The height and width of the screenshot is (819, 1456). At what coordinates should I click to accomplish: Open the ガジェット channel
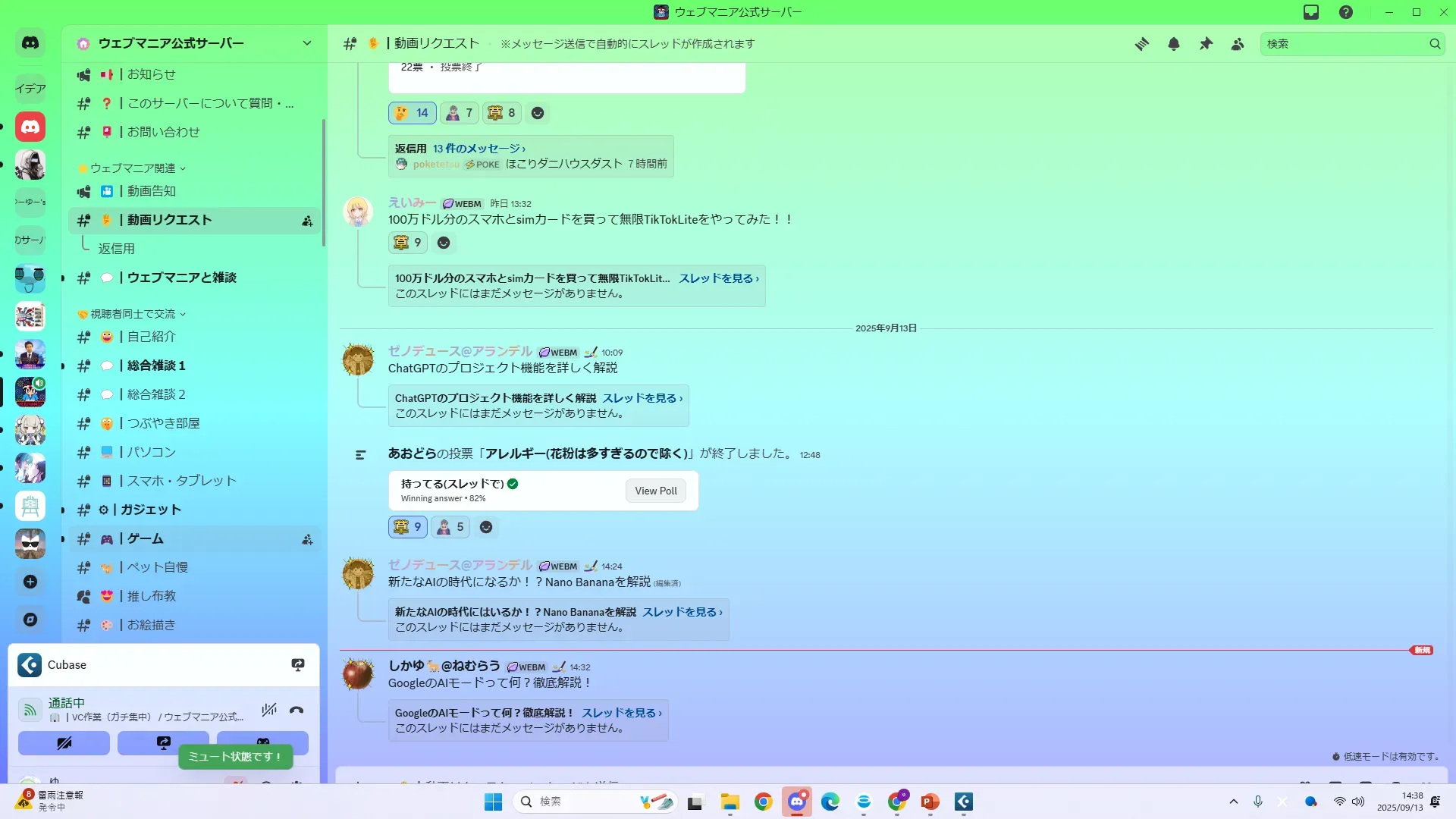coord(151,510)
